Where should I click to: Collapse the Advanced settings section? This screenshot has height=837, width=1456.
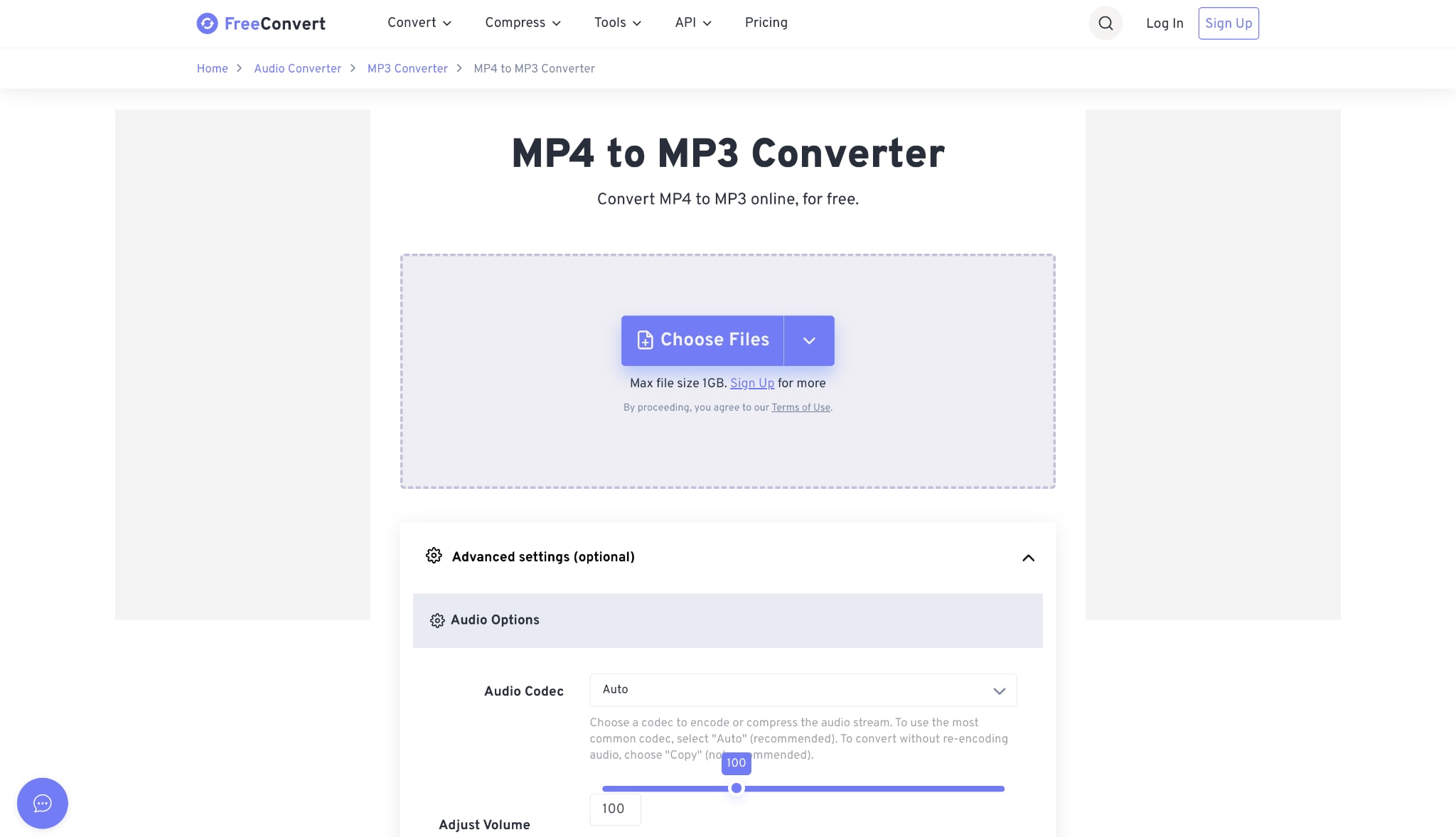pos(1028,558)
